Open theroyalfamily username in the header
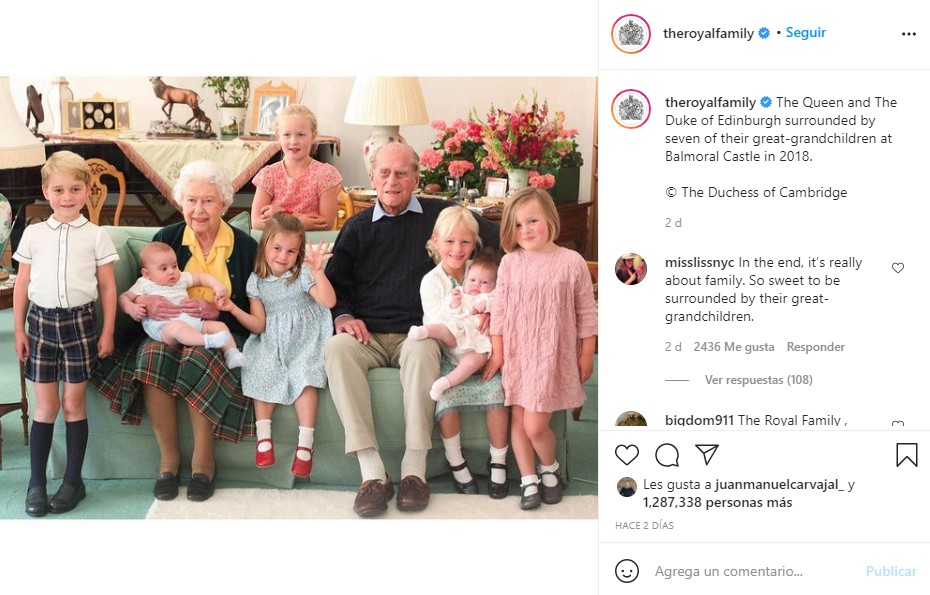Viewport: 930px width, 595px height. 708,33
